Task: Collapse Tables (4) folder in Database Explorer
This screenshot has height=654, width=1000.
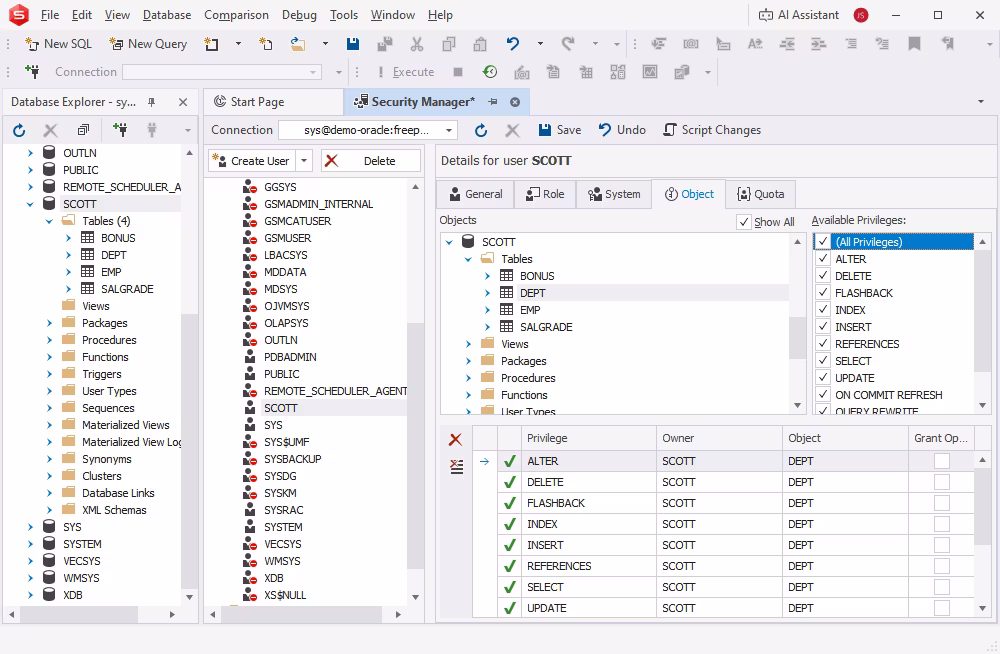Action: [x=49, y=221]
